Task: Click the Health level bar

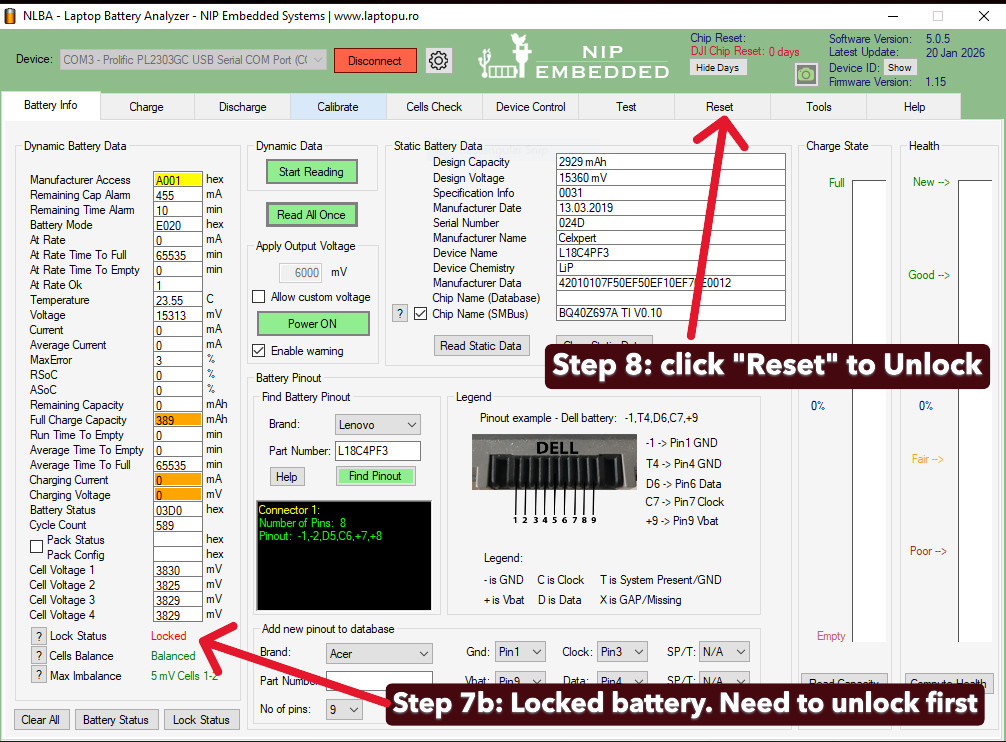Action: (x=975, y=410)
